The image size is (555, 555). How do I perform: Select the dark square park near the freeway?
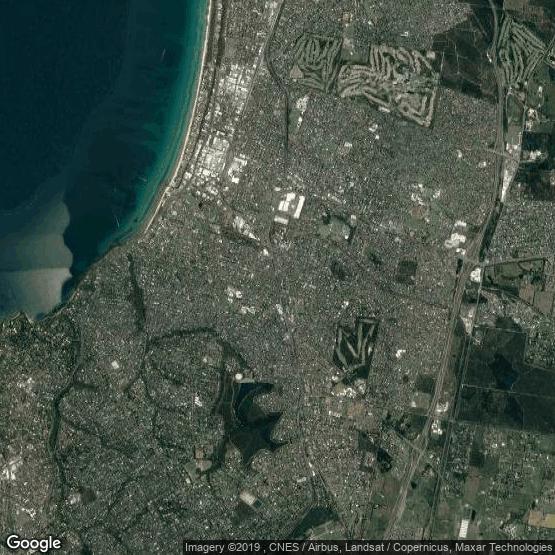point(407,270)
